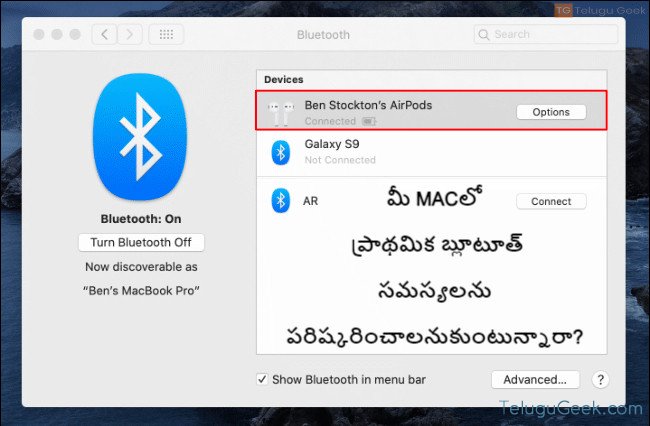Click the Galaxy S9 Bluetooth icon
Viewport: 650px width, 426px height.
click(x=281, y=152)
